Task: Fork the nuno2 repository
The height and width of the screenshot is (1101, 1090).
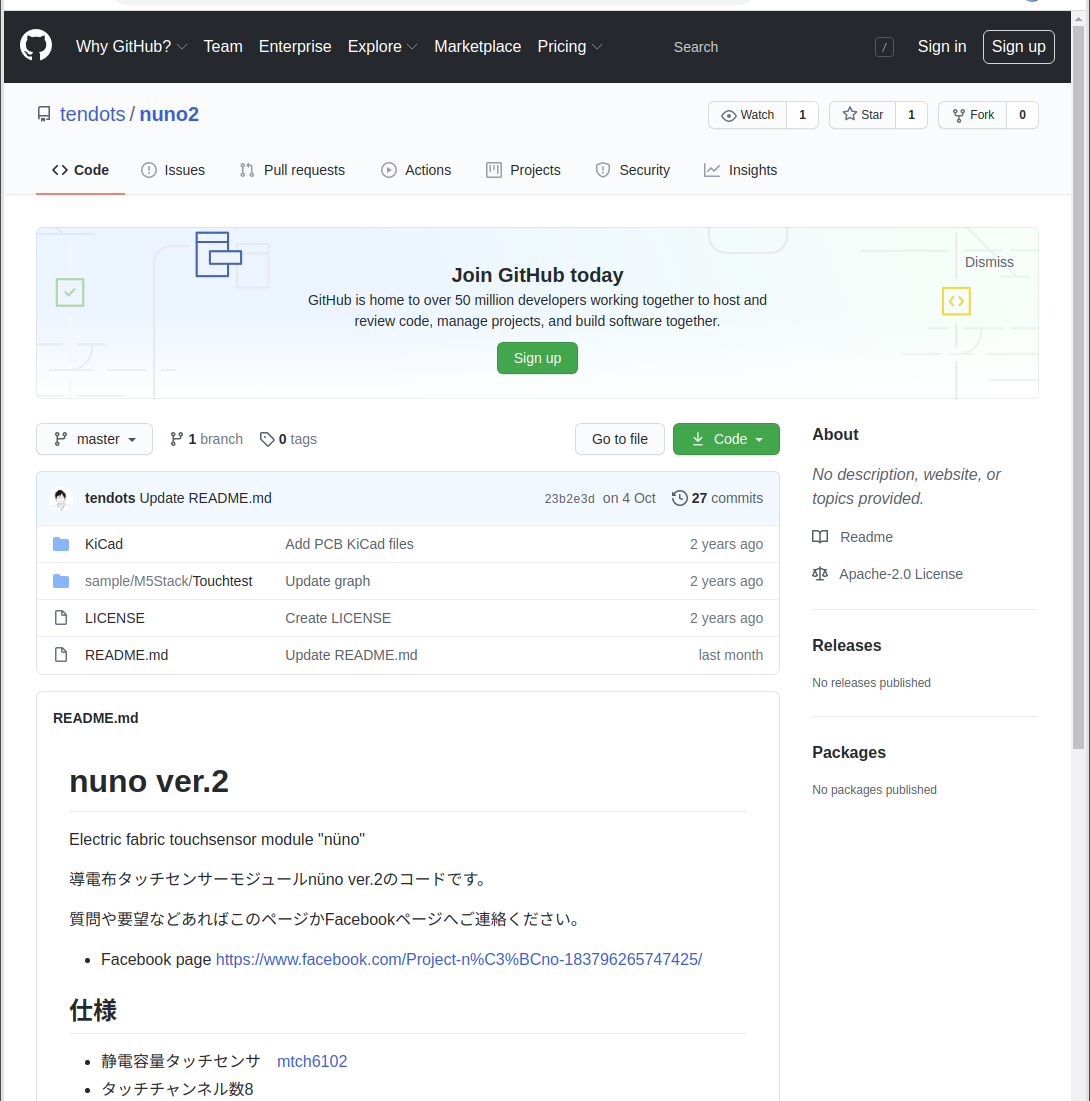Action: pyautogui.click(x=973, y=115)
